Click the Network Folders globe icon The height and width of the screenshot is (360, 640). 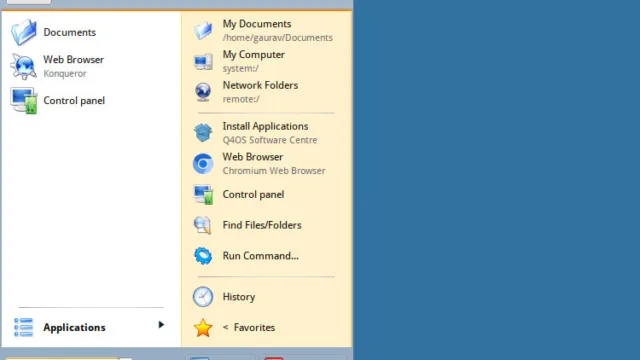[x=203, y=92]
